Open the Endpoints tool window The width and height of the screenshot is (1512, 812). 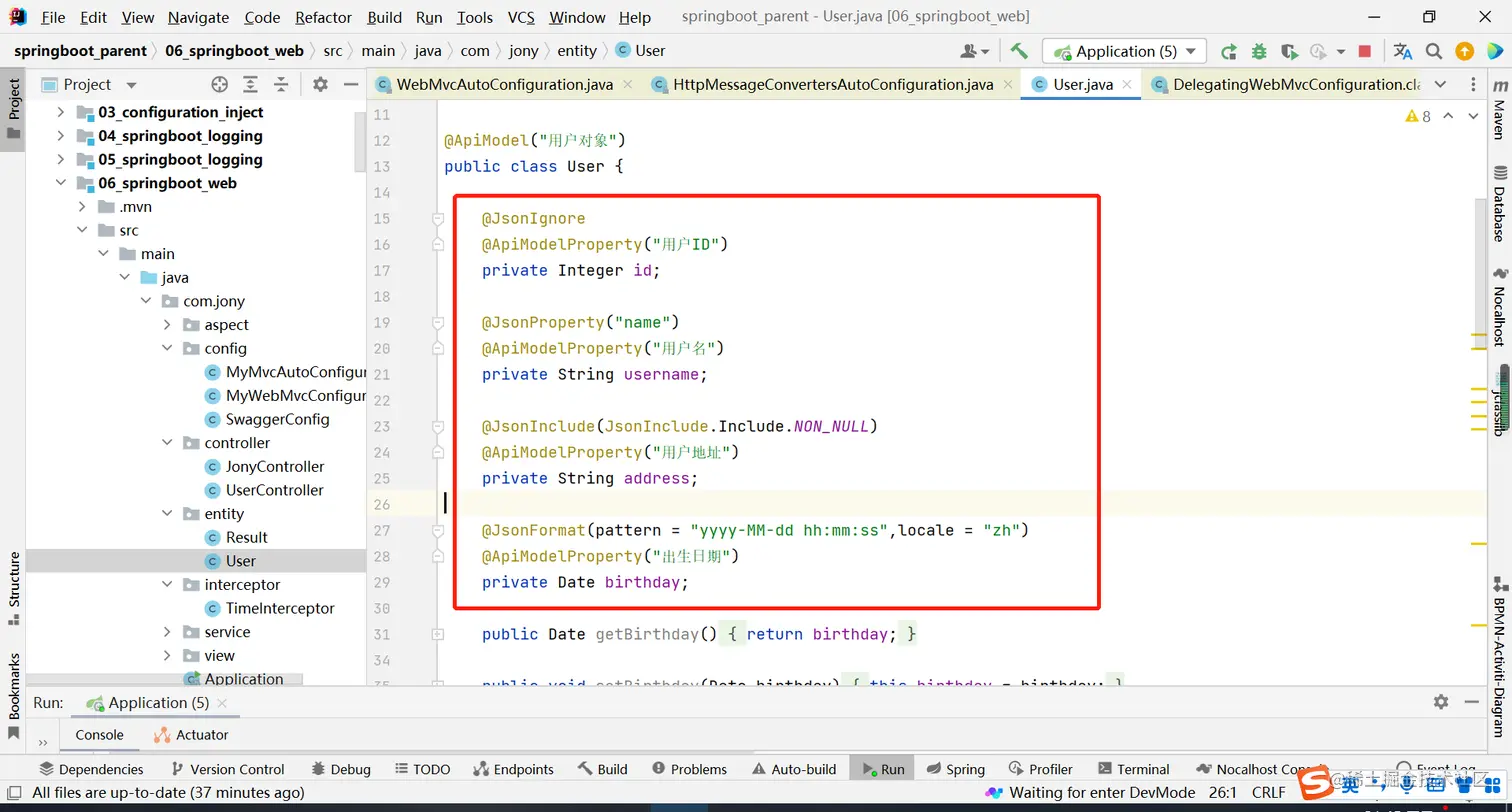point(513,769)
